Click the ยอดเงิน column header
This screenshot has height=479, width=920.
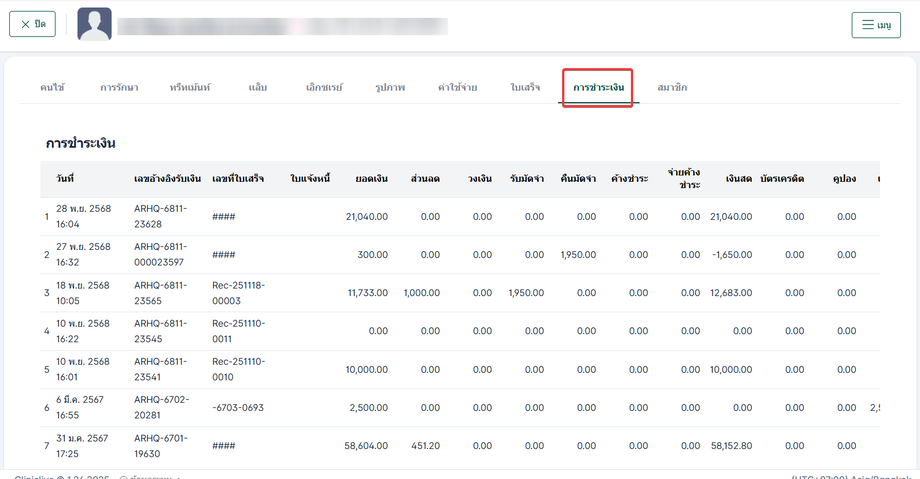click(x=371, y=179)
